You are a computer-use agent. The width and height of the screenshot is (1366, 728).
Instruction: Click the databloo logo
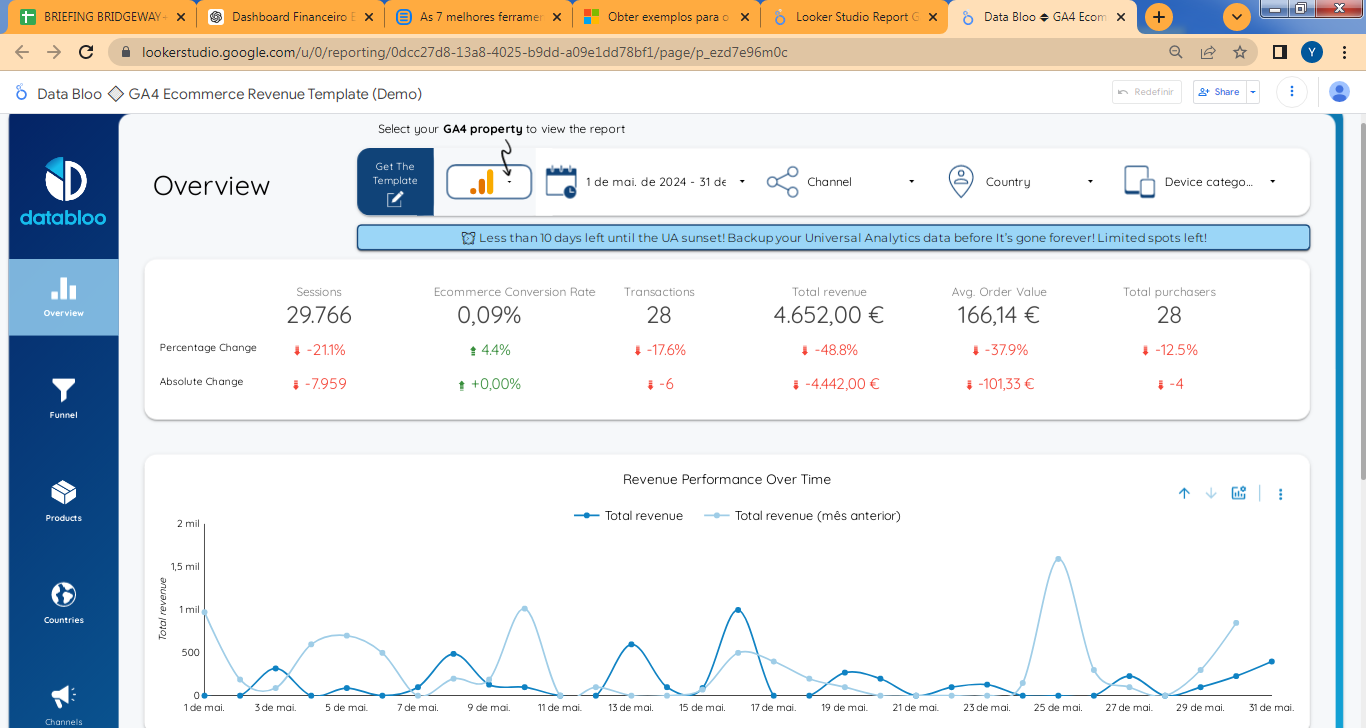[63, 181]
